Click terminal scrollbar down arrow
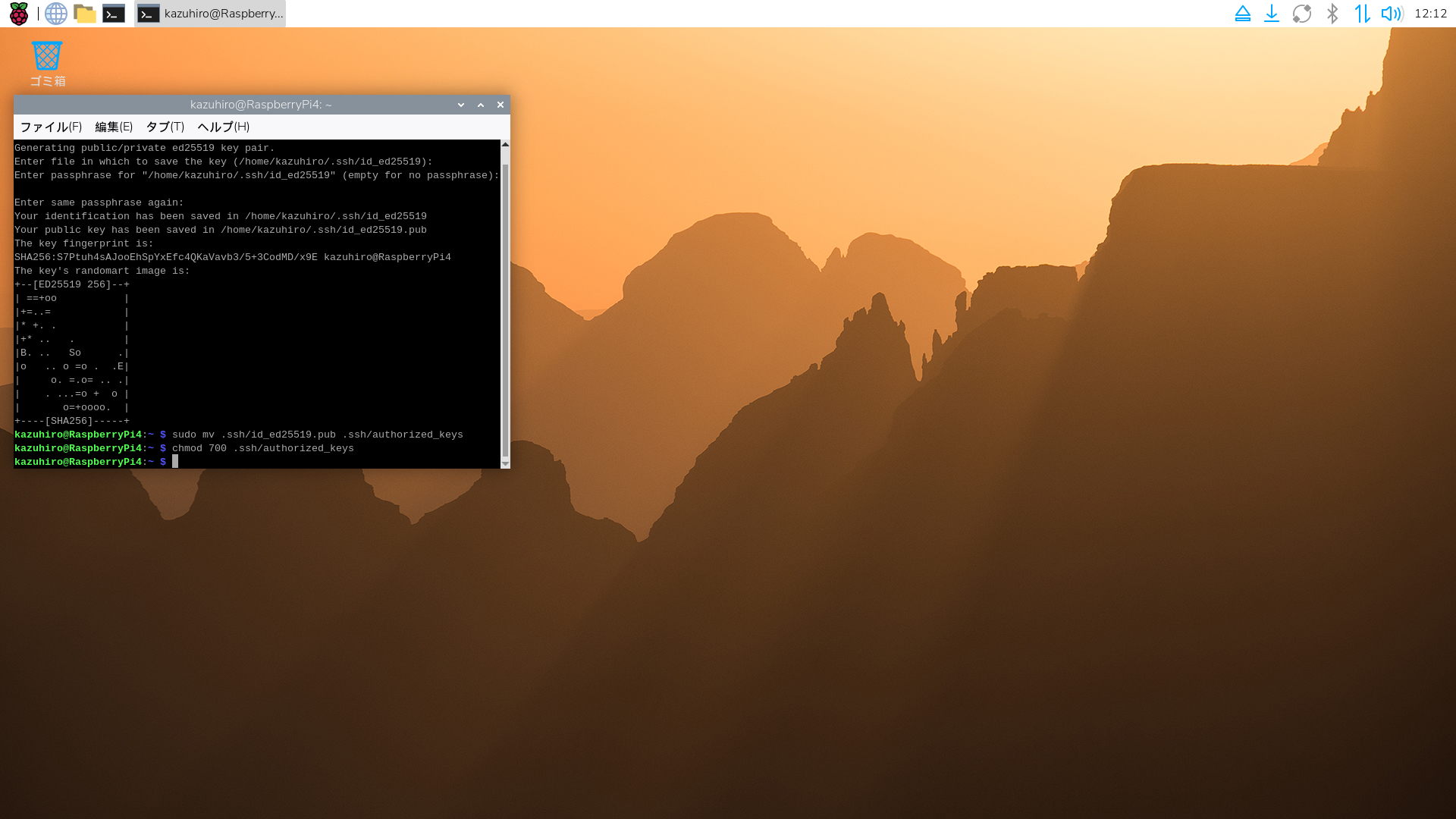The height and width of the screenshot is (819, 1456). point(505,463)
